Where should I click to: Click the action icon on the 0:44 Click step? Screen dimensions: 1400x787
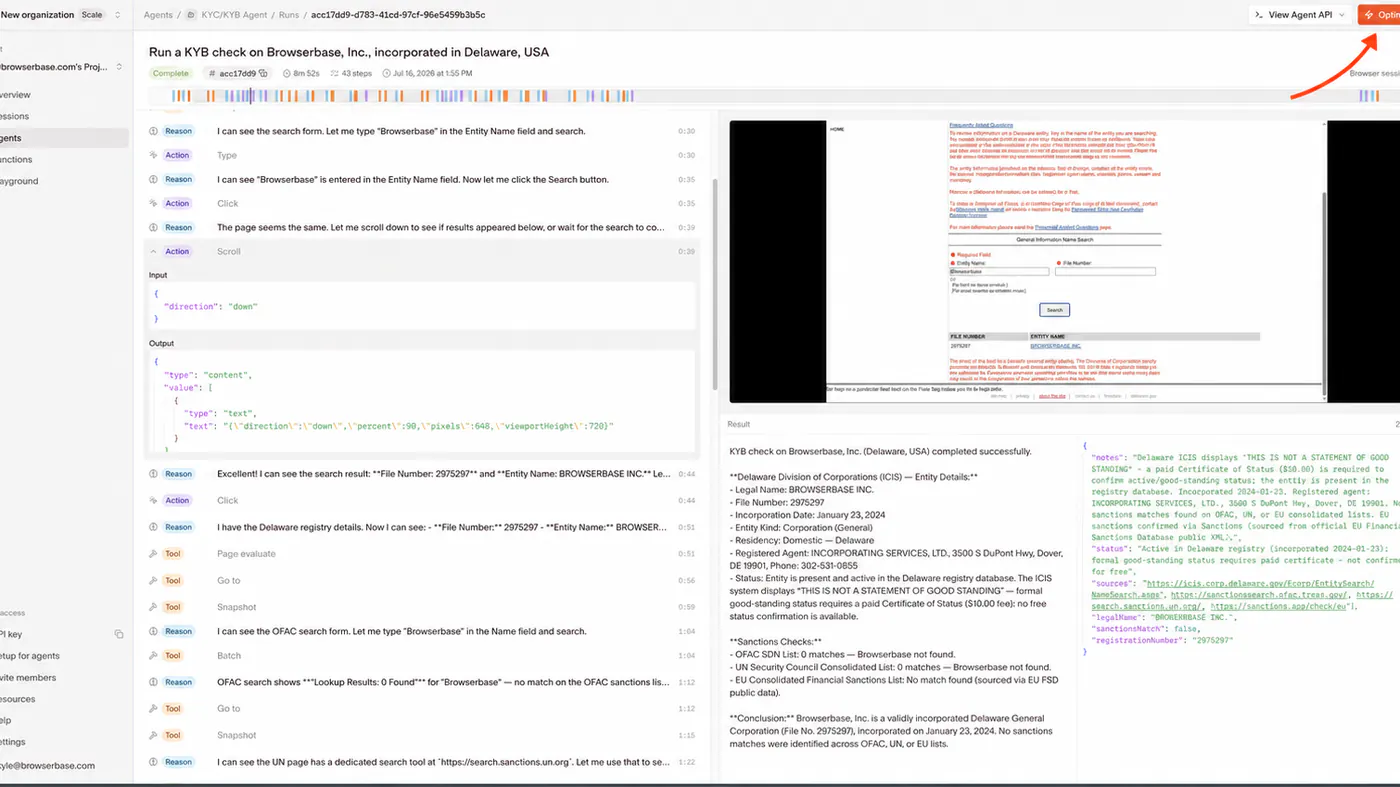coord(154,500)
